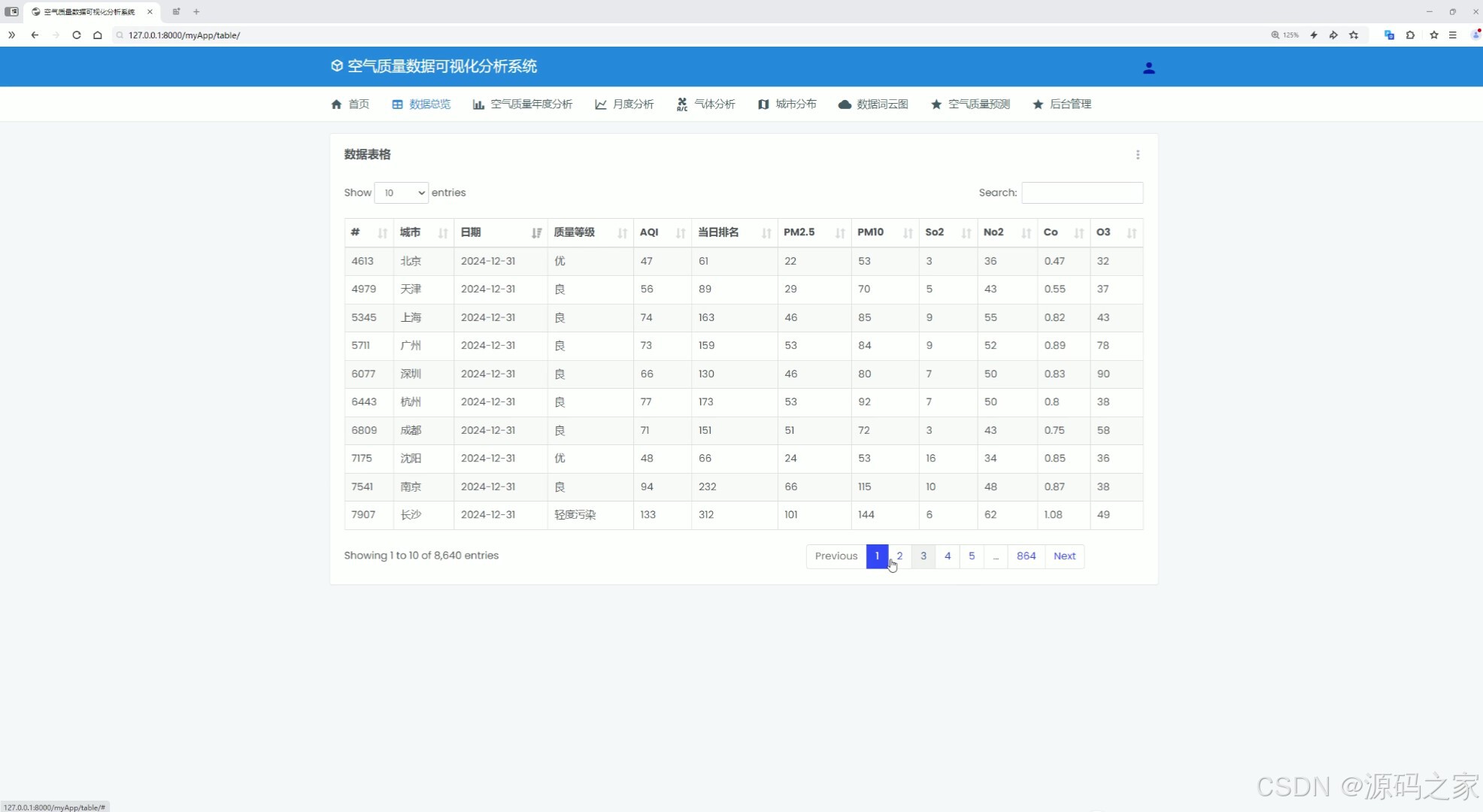
Task: Open the three-dot card options menu
Action: click(x=1137, y=155)
